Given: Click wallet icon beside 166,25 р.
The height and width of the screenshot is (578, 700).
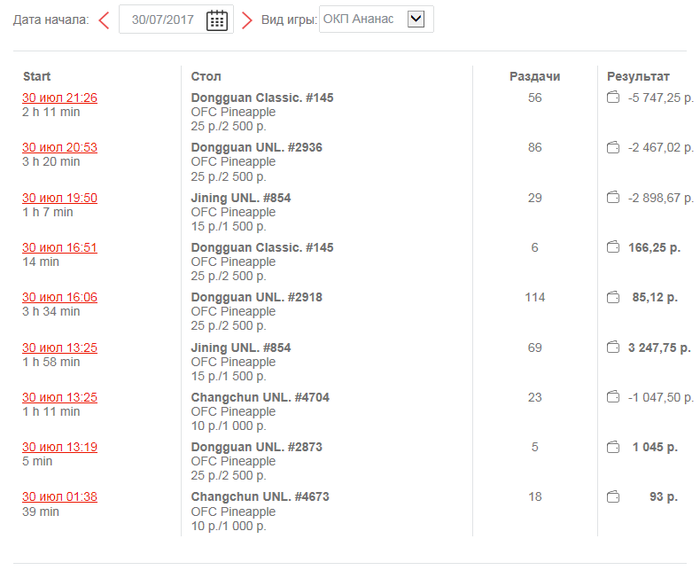Looking at the screenshot, I should tap(613, 247).
